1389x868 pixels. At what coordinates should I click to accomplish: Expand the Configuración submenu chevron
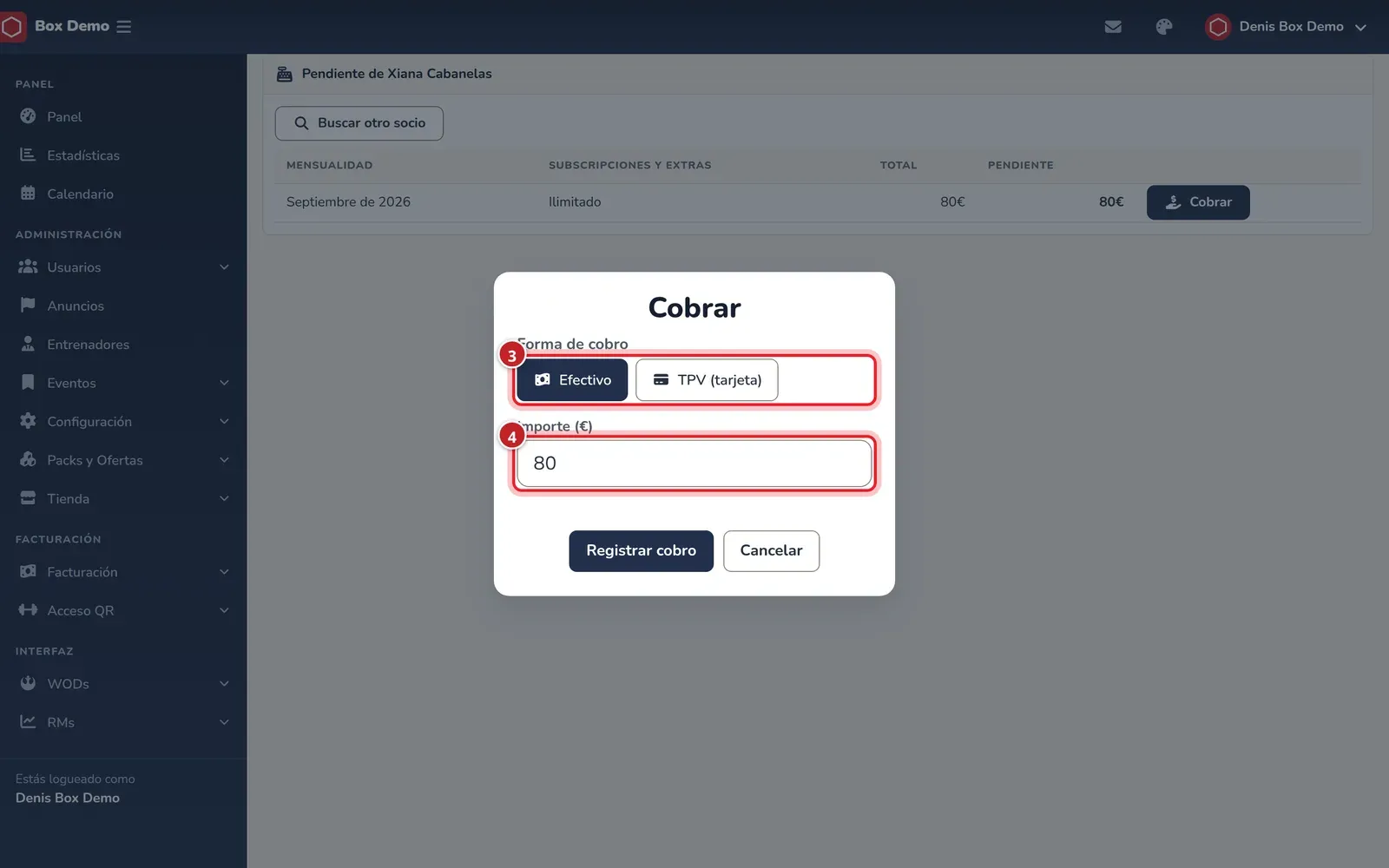pyautogui.click(x=224, y=422)
